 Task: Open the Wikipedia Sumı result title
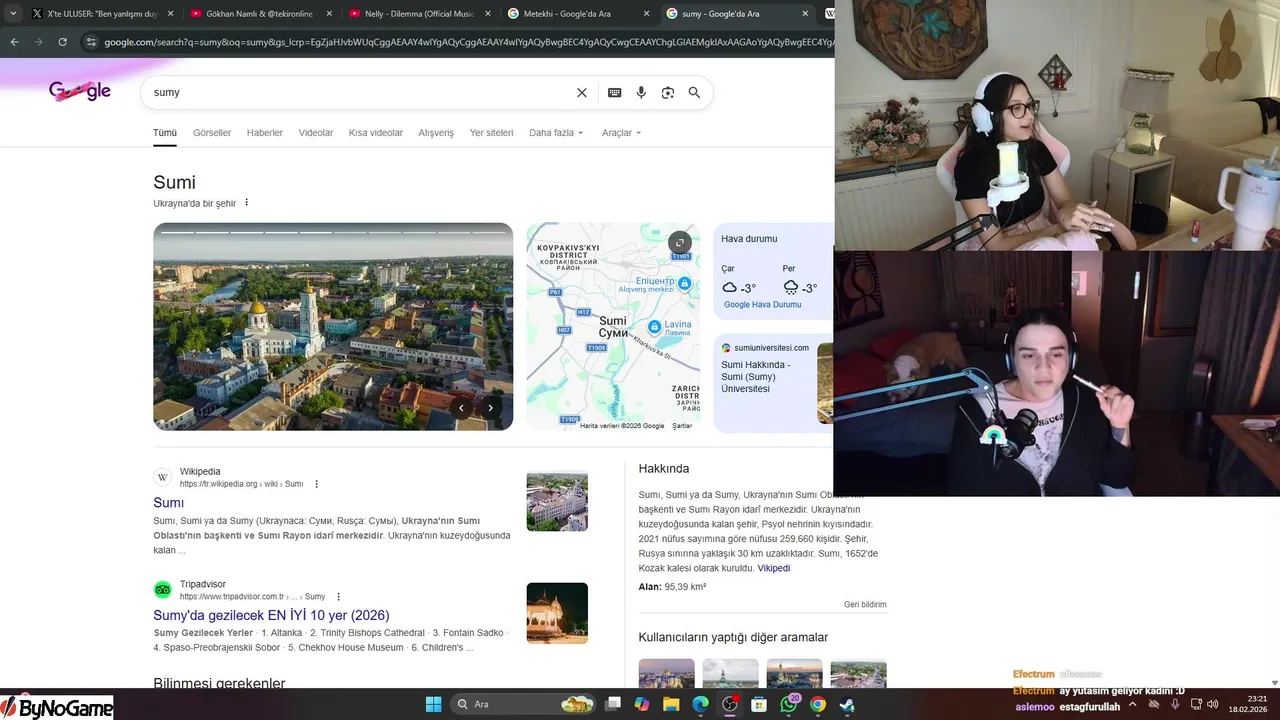point(168,503)
